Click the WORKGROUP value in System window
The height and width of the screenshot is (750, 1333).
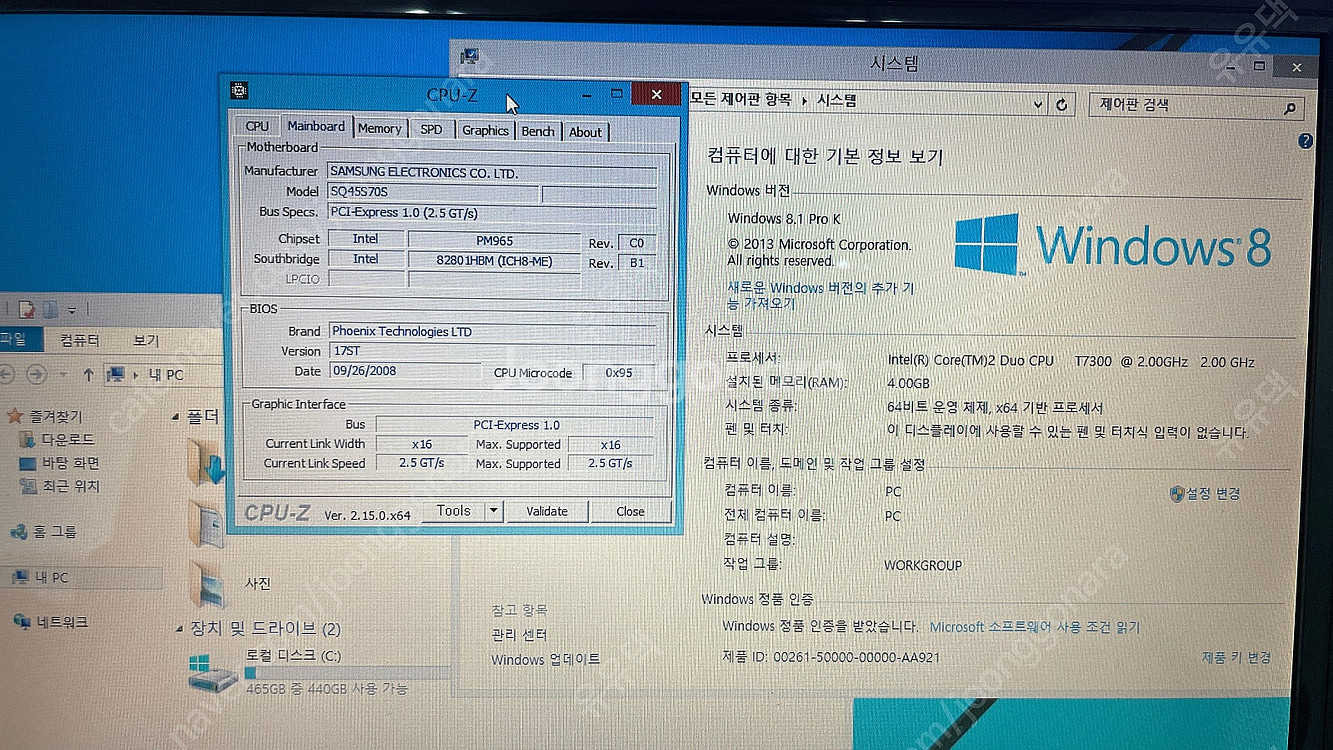coord(923,566)
